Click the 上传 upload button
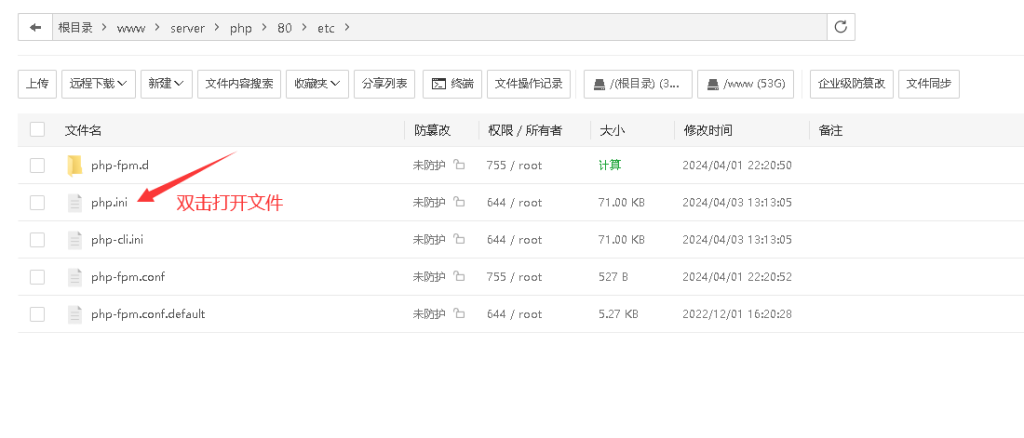1024x438 pixels. pyautogui.click(x=37, y=85)
